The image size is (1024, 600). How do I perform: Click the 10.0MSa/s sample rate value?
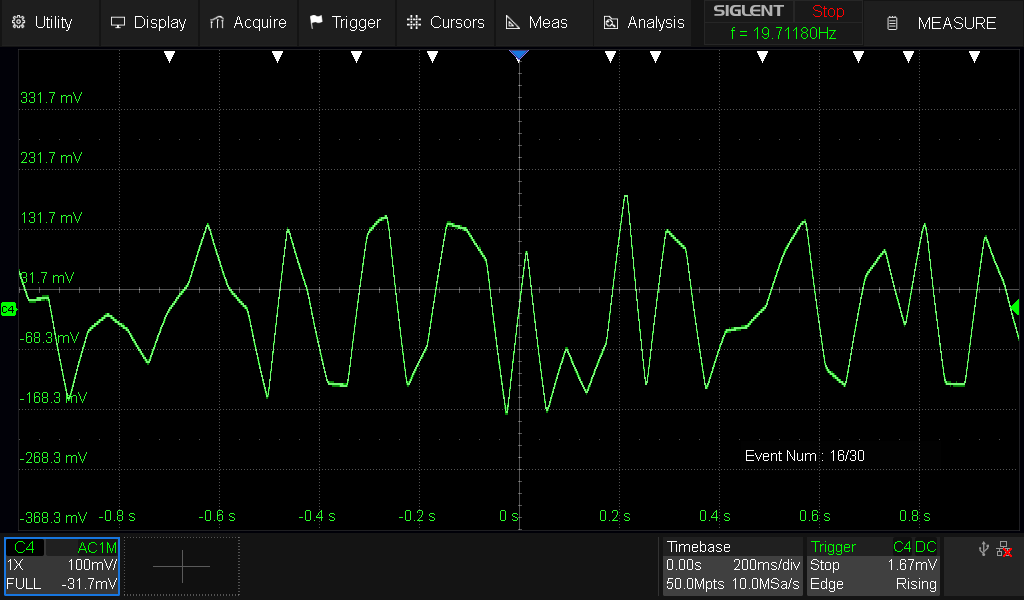coord(765,584)
